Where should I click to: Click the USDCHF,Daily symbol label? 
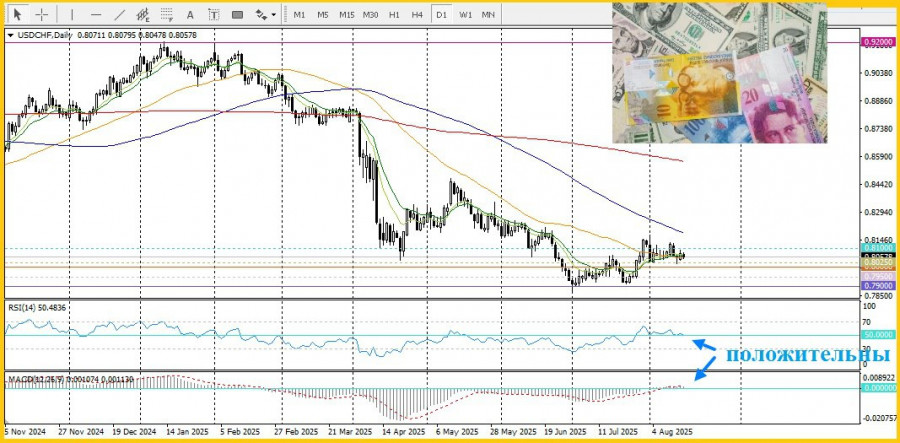[45, 35]
